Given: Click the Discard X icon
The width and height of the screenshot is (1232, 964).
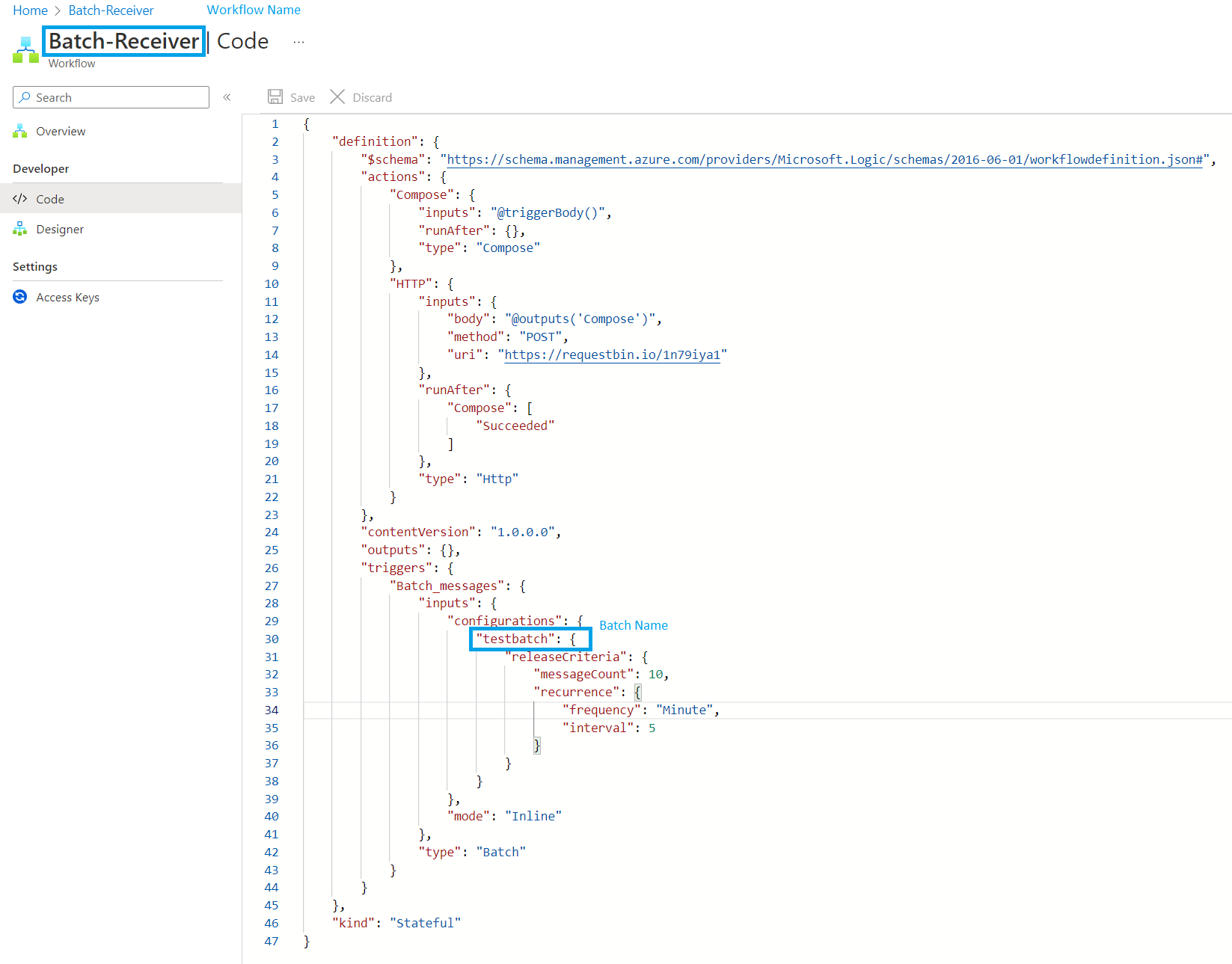Looking at the screenshot, I should click(337, 97).
